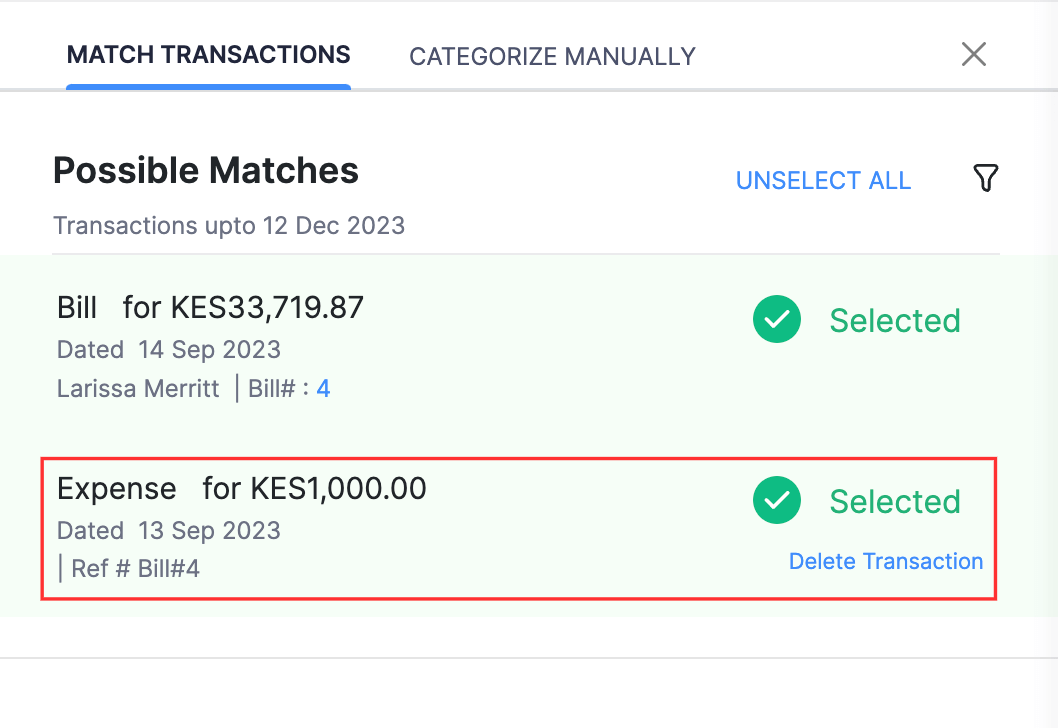Switch to the CATEGORIZE MANUALLY tab
Screen dimensions: 1058x728
click(x=551, y=56)
